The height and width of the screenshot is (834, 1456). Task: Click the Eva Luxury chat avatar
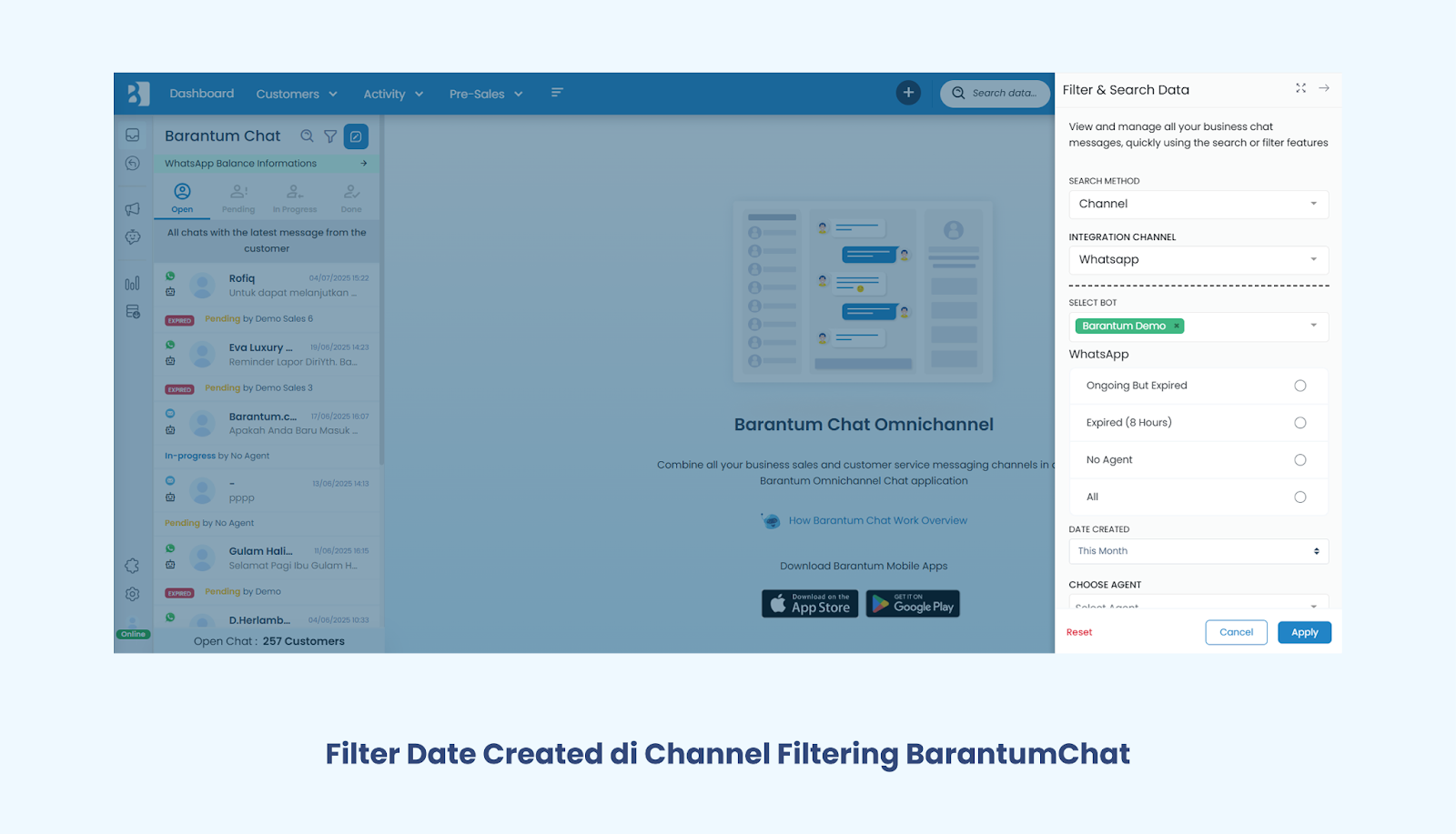point(202,355)
